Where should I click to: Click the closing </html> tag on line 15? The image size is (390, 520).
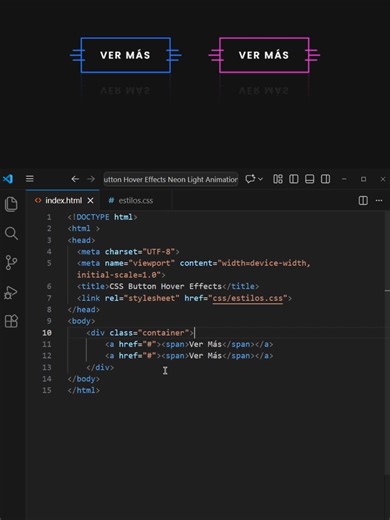tap(84, 390)
